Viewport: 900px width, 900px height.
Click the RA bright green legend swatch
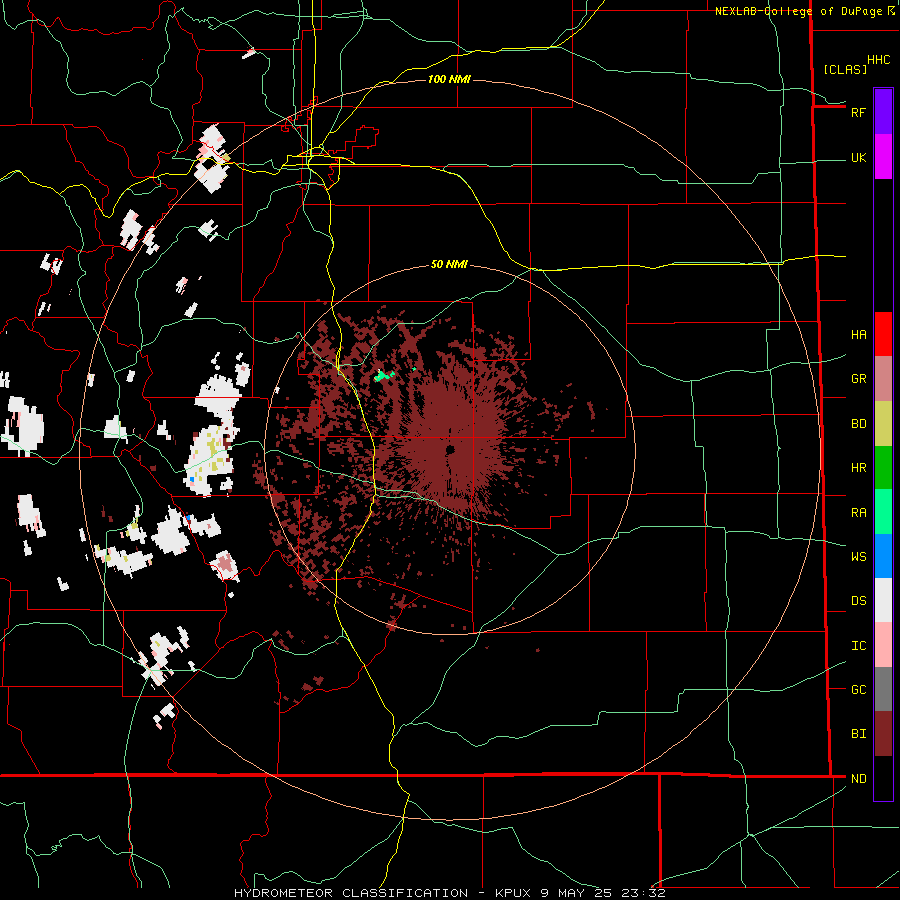883,512
